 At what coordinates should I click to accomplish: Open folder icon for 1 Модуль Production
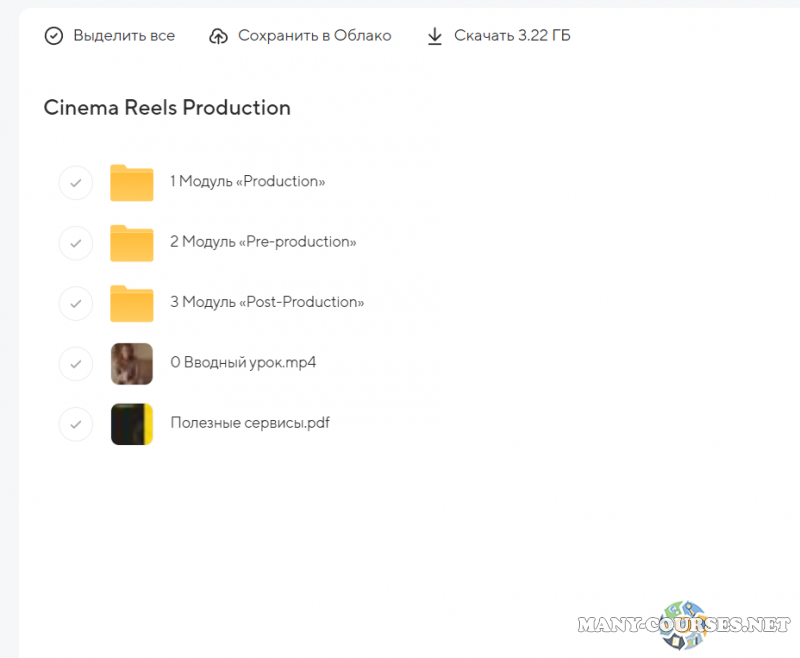click(x=132, y=183)
